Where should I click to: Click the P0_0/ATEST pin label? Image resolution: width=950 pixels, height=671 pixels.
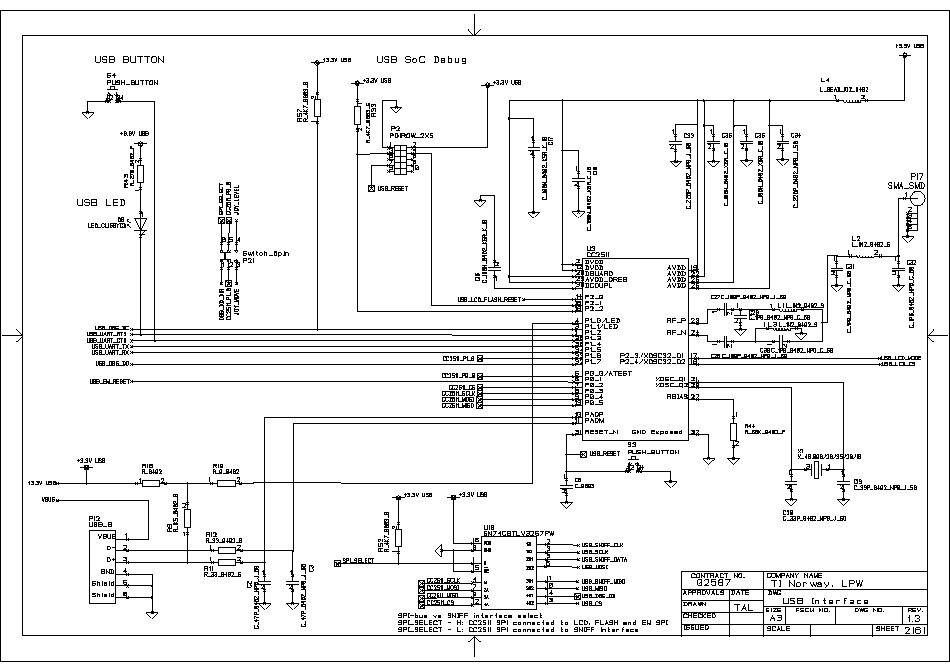click(x=608, y=374)
